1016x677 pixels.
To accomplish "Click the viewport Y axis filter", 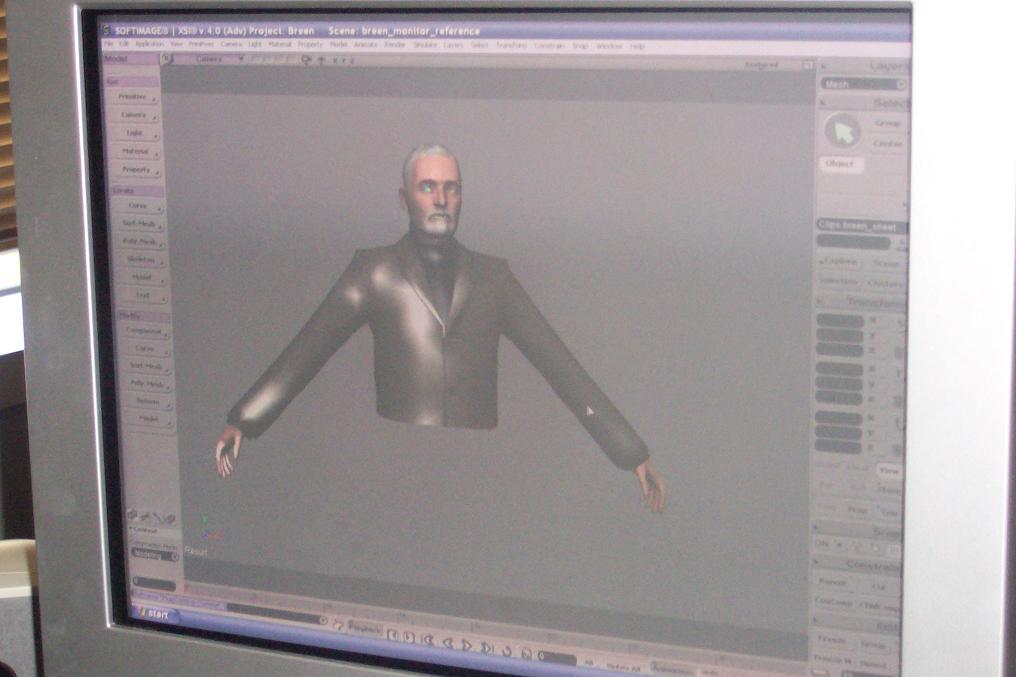I will 343,60.
